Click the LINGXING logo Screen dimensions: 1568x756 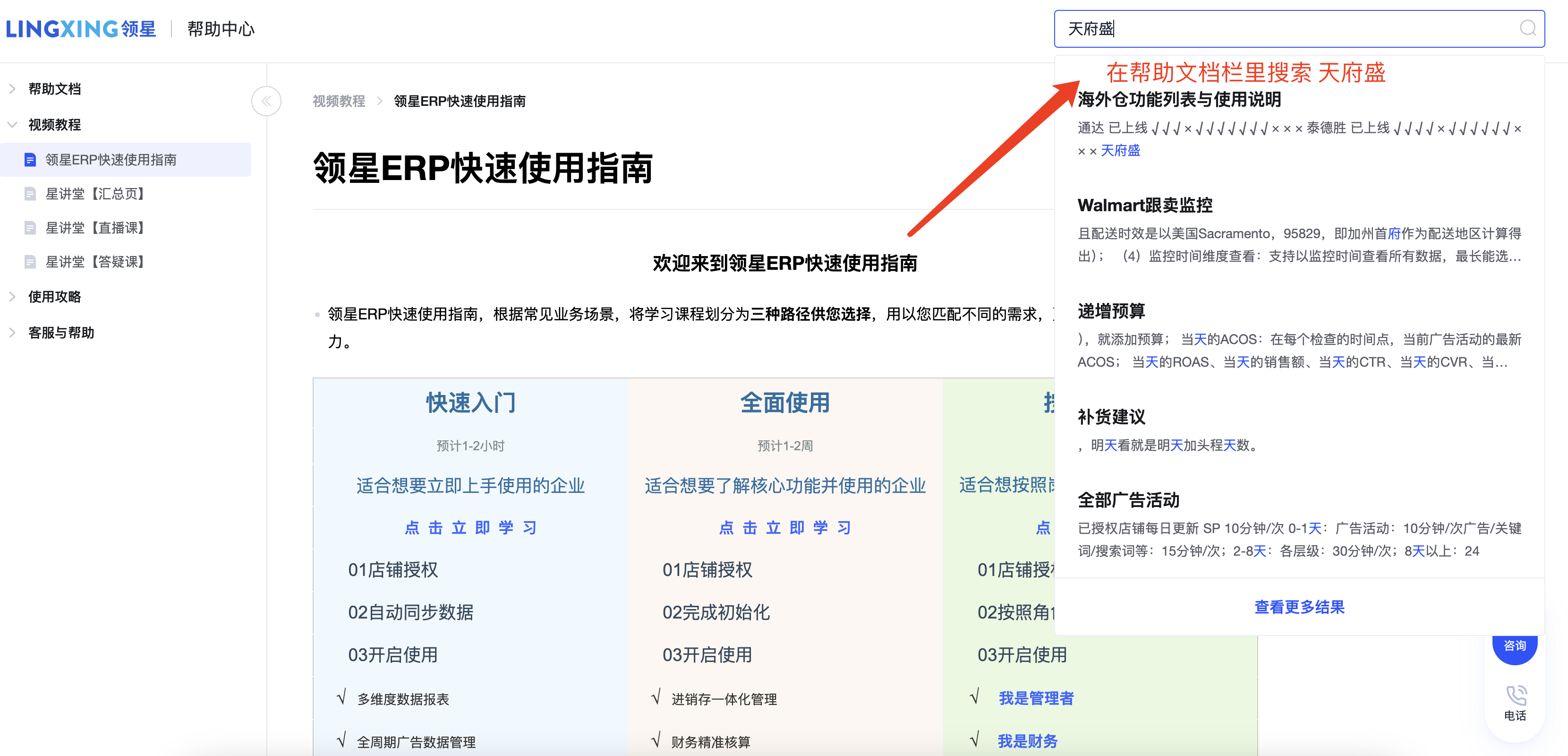[x=80, y=29]
